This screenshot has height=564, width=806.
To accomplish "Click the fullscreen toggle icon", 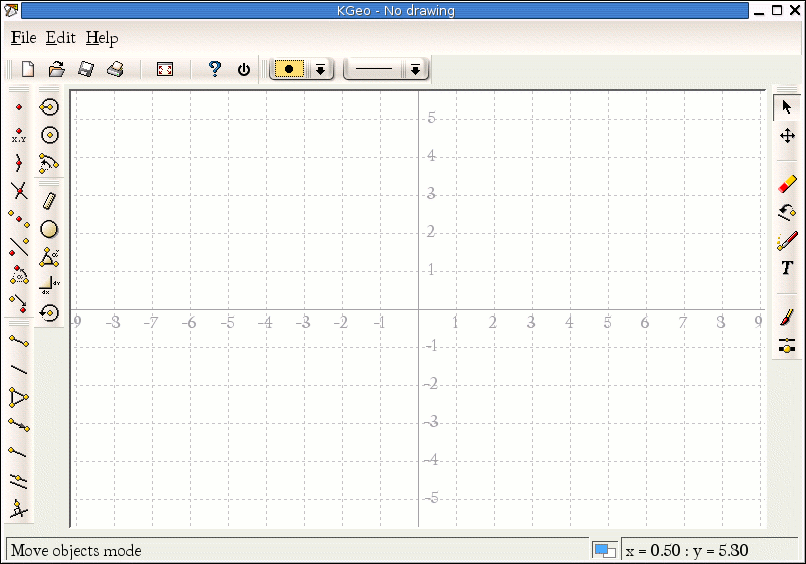I will [x=165, y=69].
